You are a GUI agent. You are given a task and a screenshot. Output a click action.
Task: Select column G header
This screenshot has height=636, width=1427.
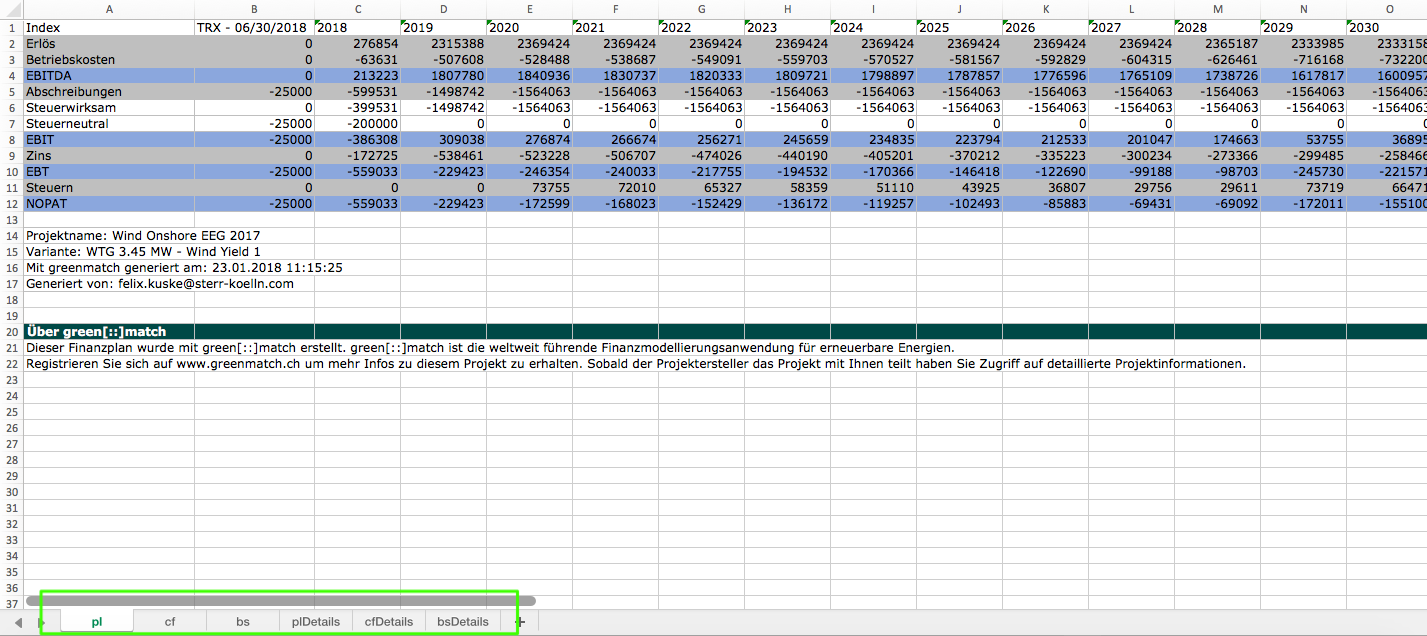(x=702, y=9)
